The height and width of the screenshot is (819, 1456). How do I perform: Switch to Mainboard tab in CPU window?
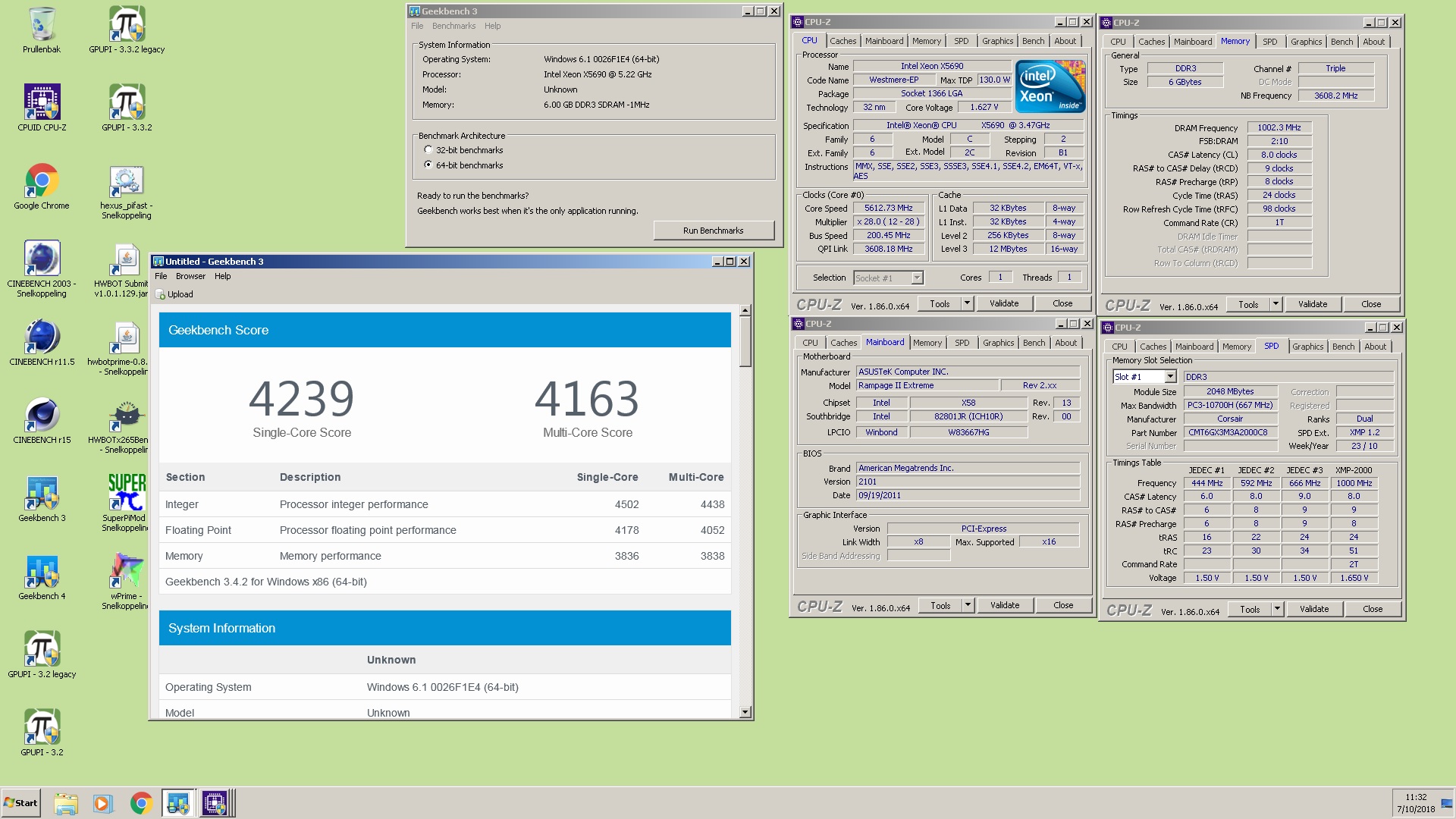(x=884, y=41)
